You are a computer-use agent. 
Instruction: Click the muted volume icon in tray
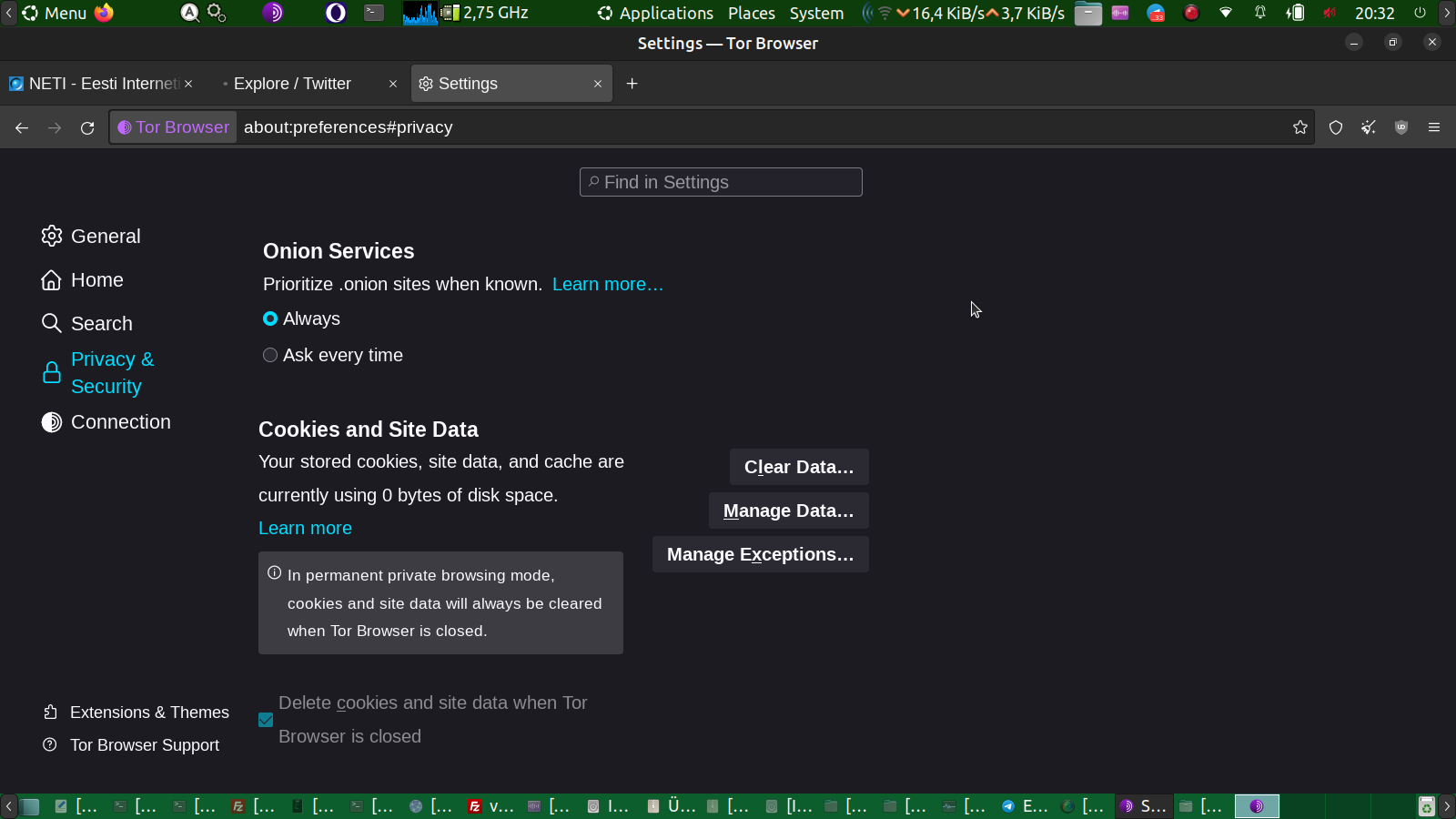tap(1330, 13)
